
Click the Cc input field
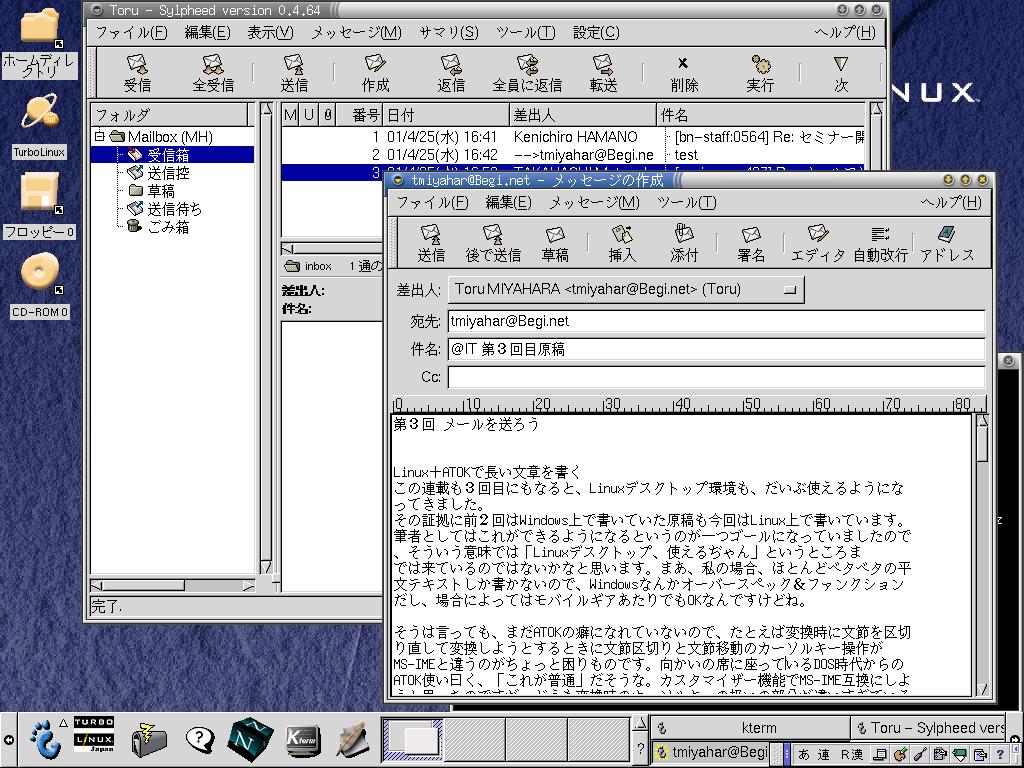coord(716,377)
